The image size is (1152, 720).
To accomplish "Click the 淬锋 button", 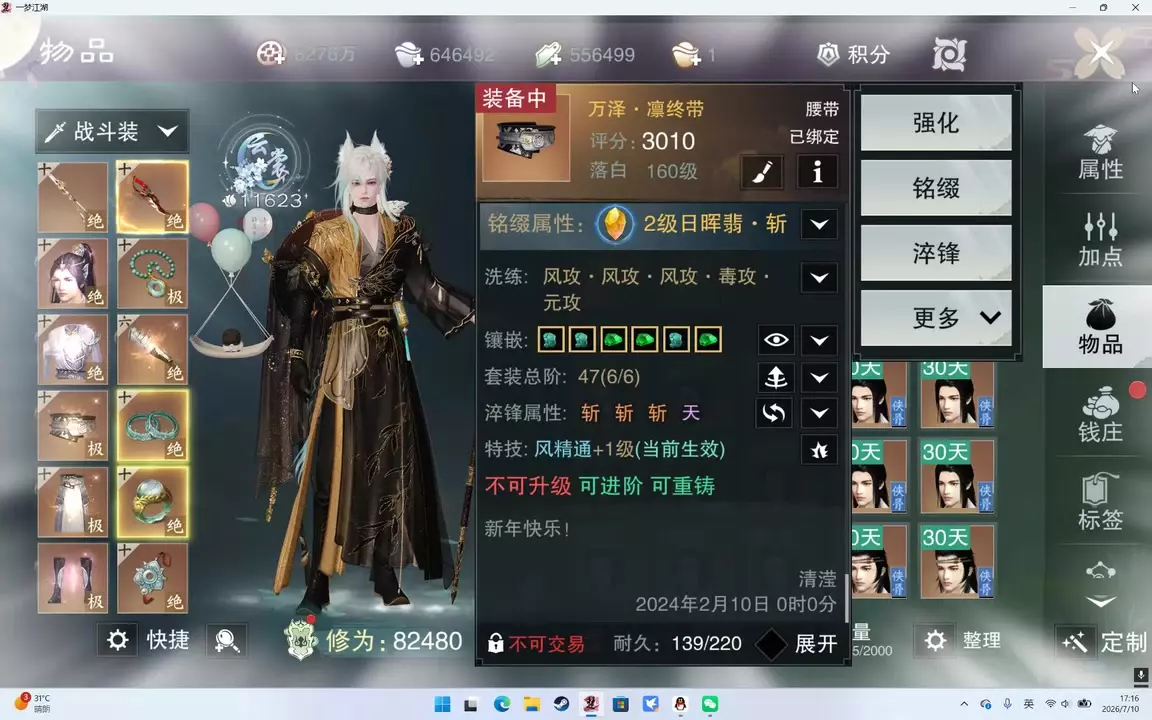I will [936, 253].
